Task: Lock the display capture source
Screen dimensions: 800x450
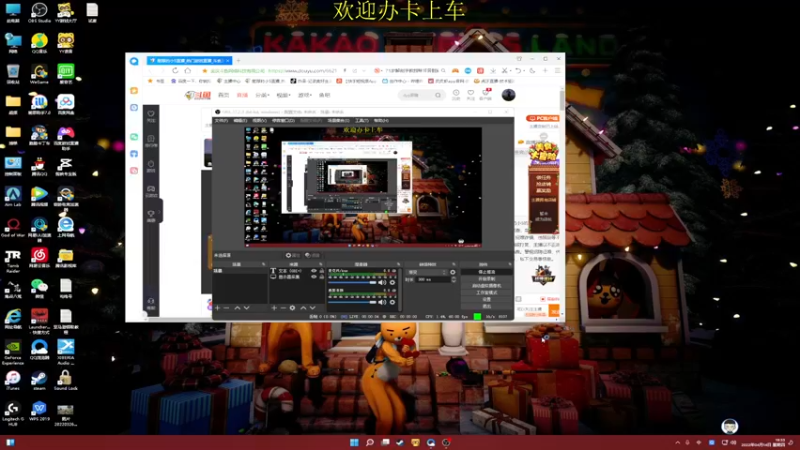Action: (x=321, y=277)
